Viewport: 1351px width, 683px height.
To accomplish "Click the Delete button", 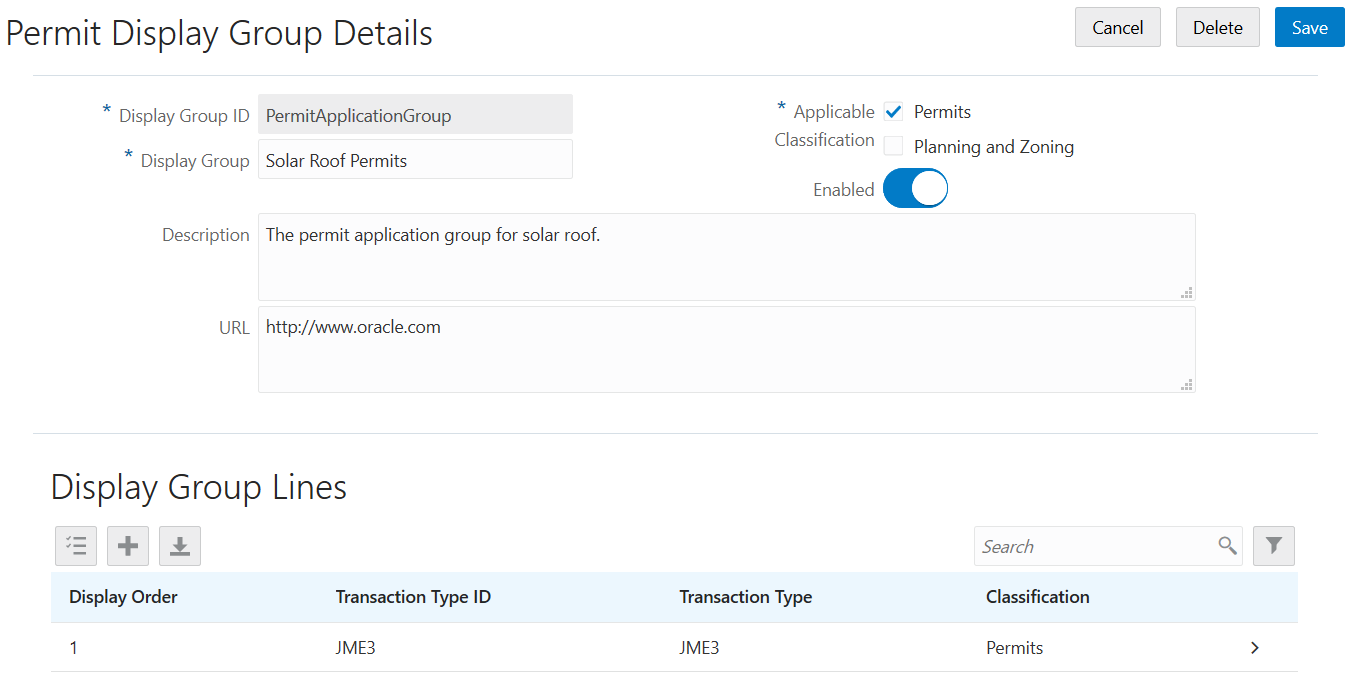I will click(x=1217, y=27).
